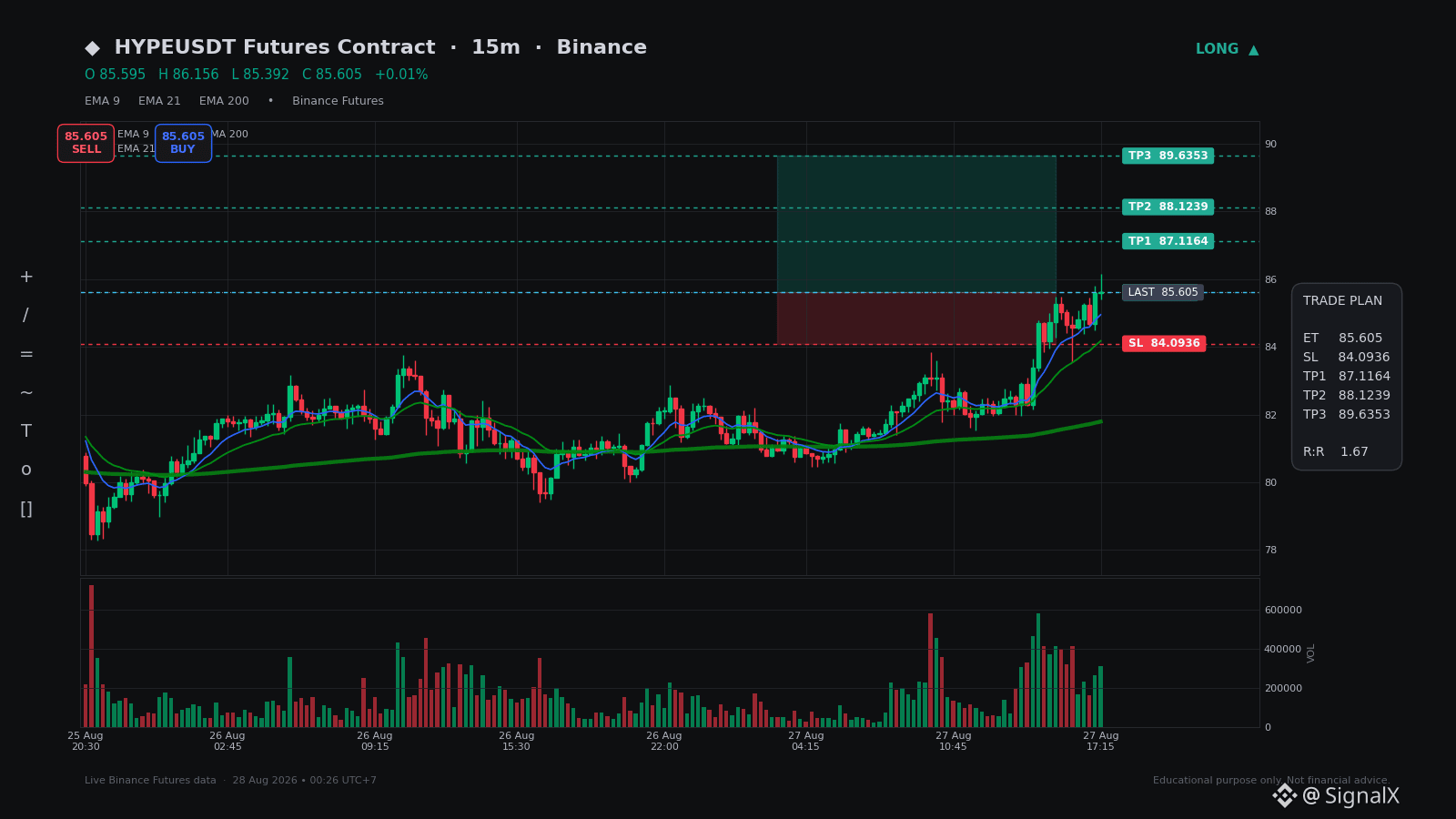Select the crosshair plus tool
Viewport: 1456px width, 819px height.
click(26, 277)
